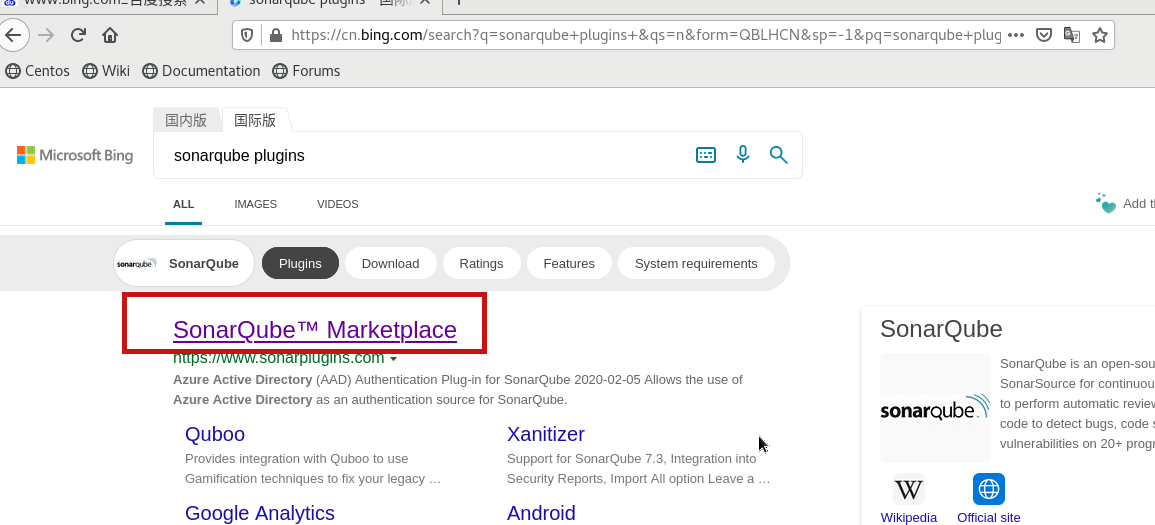The image size is (1155, 525).
Task: Select the System requirements filter chip
Action: point(696,263)
